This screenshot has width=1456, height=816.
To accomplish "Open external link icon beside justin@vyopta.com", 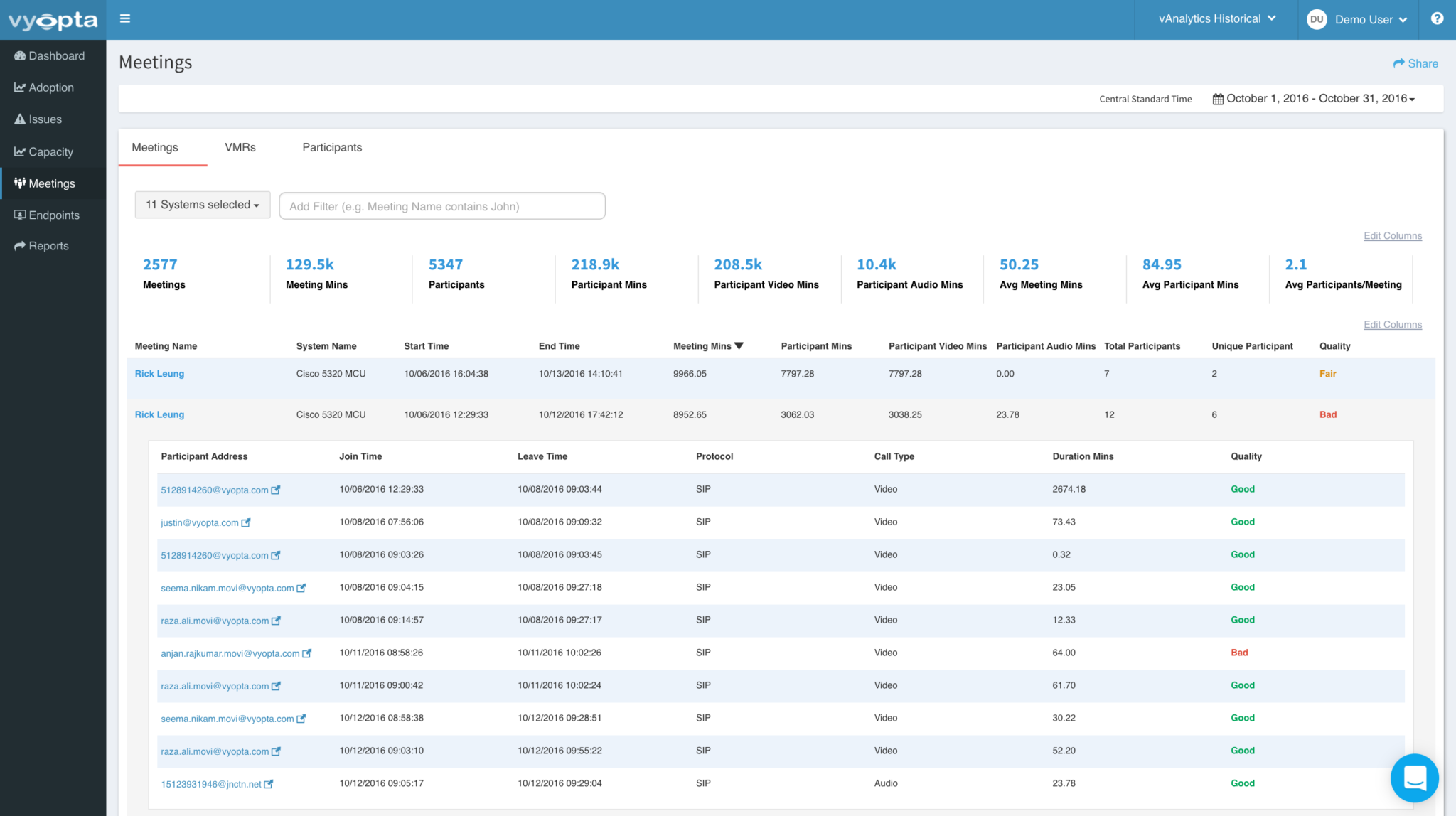I will [x=246, y=522].
